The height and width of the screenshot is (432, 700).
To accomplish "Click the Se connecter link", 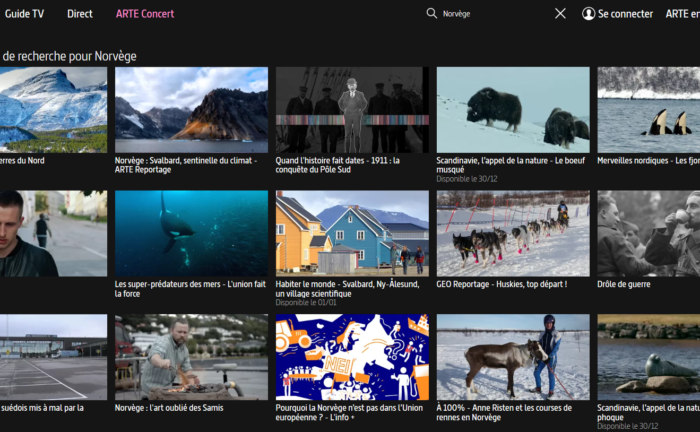I will (625, 14).
